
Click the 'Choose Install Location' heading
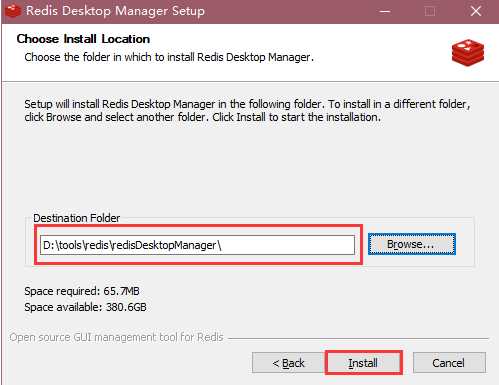click(83, 39)
